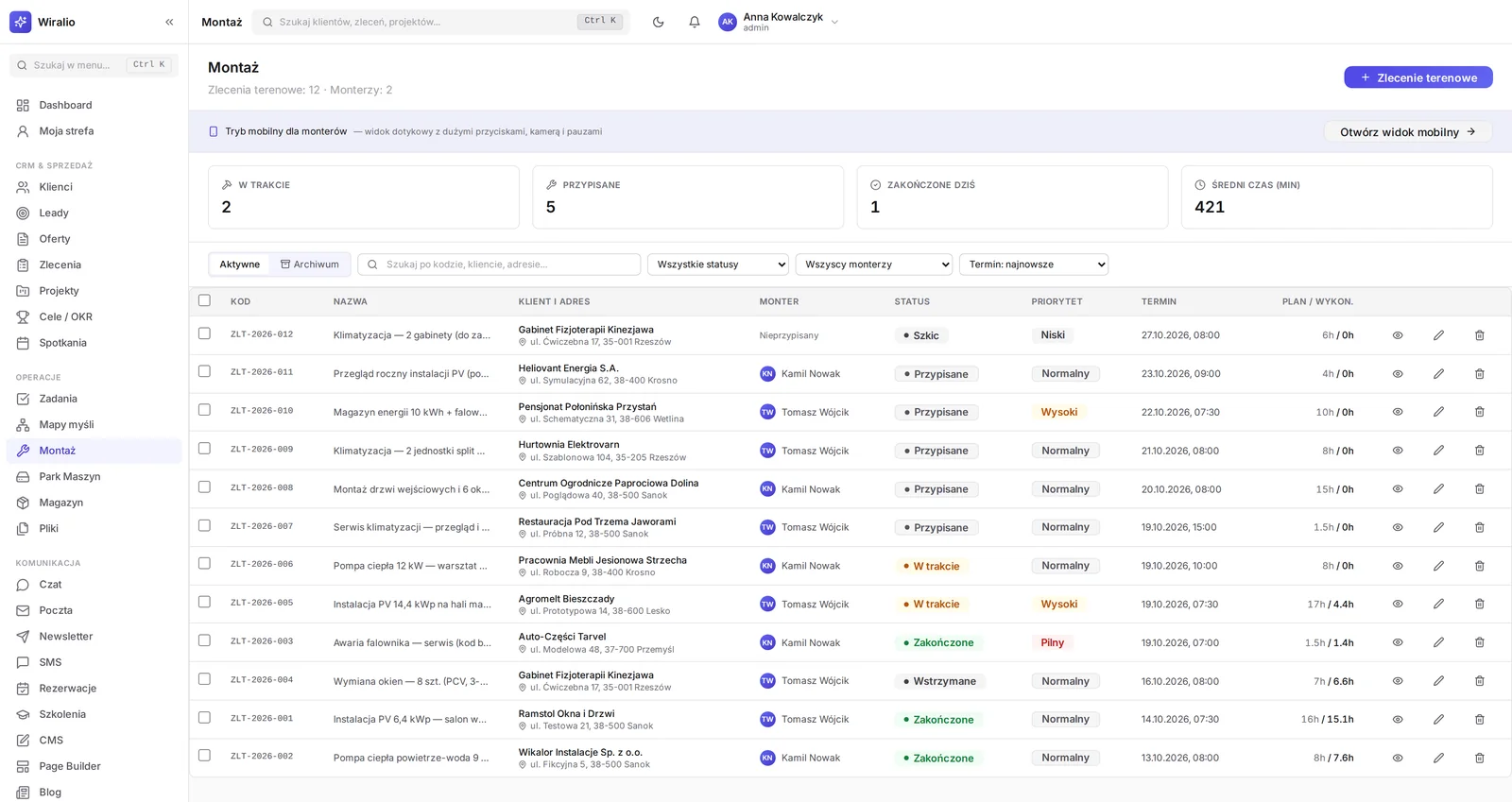Click the Szukaj w menu field
This screenshot has width=1512, height=802.
tap(94, 65)
